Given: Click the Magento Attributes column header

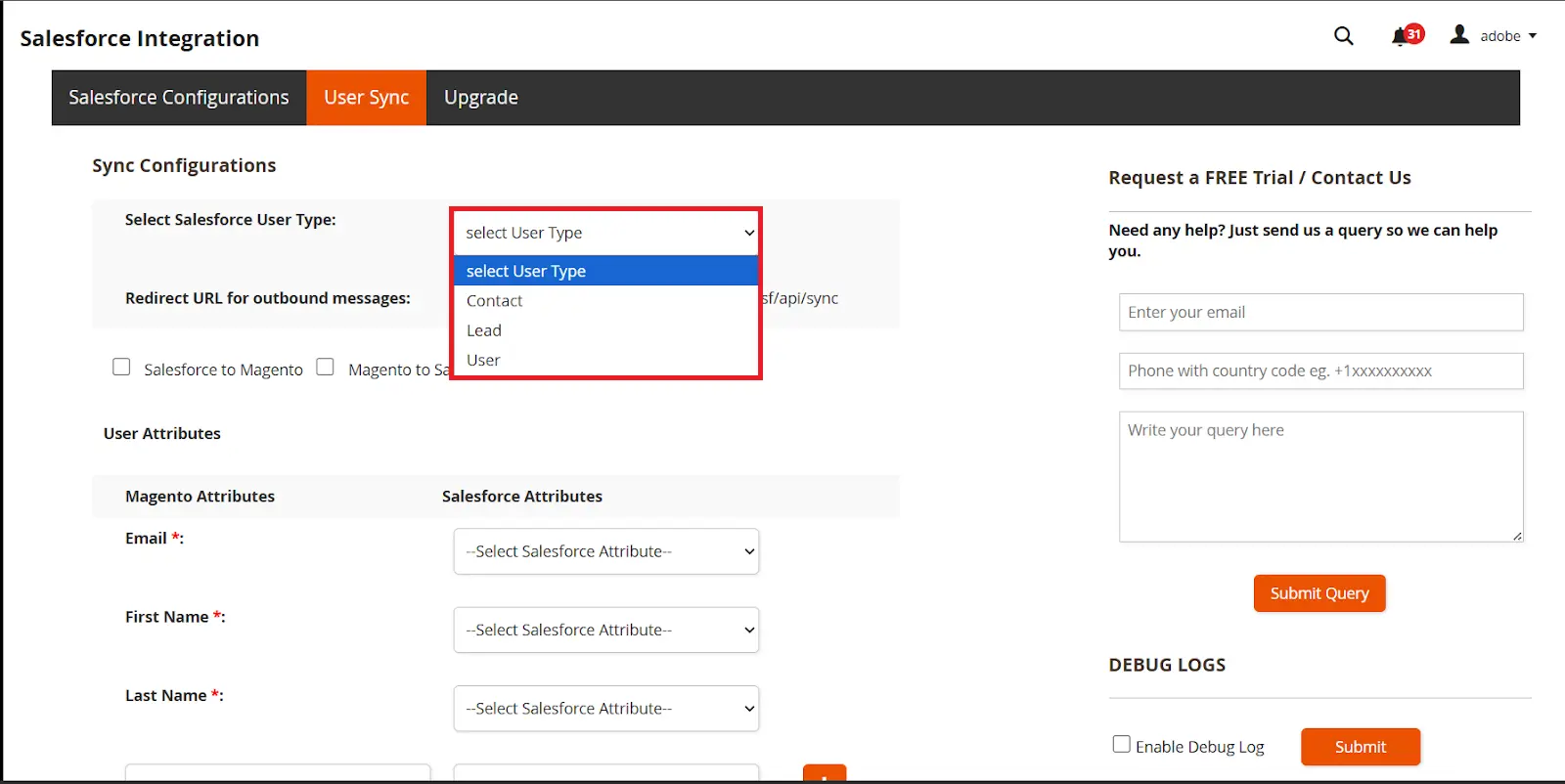Looking at the screenshot, I should 200,496.
